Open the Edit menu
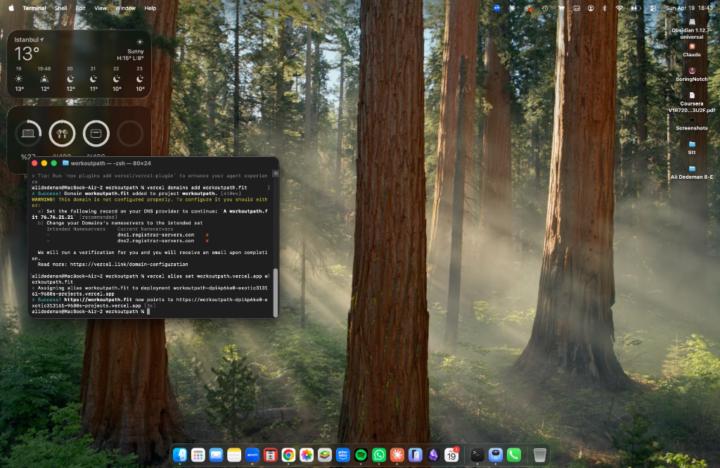 [x=80, y=8]
